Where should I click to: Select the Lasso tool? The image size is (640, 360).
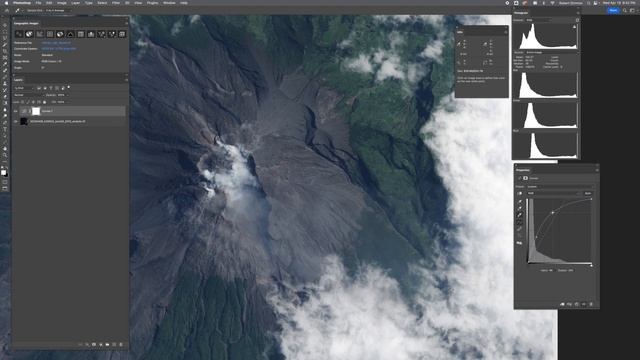pyautogui.click(x=5, y=38)
